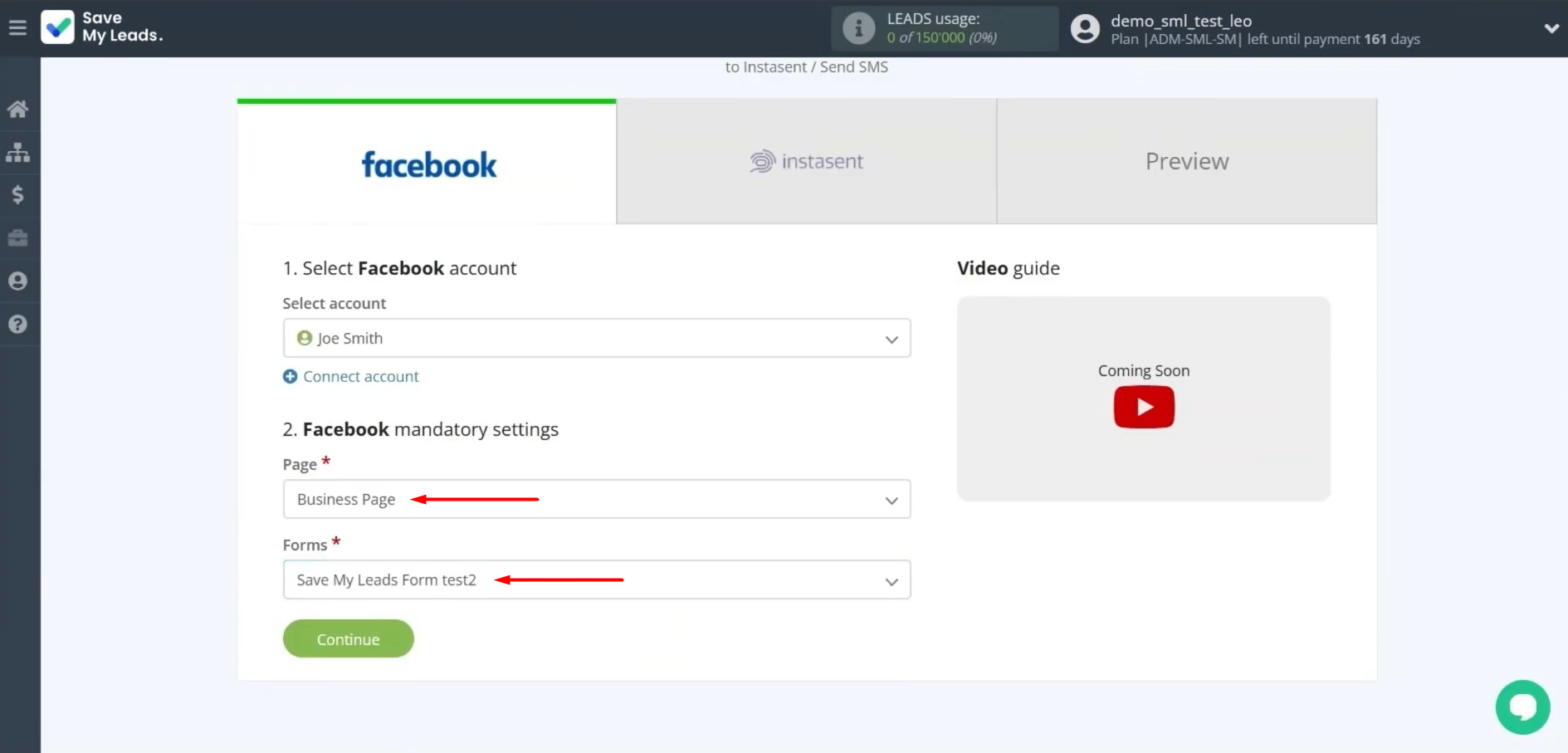The image size is (1568, 753).
Task: Open the connections sitemap icon in sidebar
Action: [17, 152]
